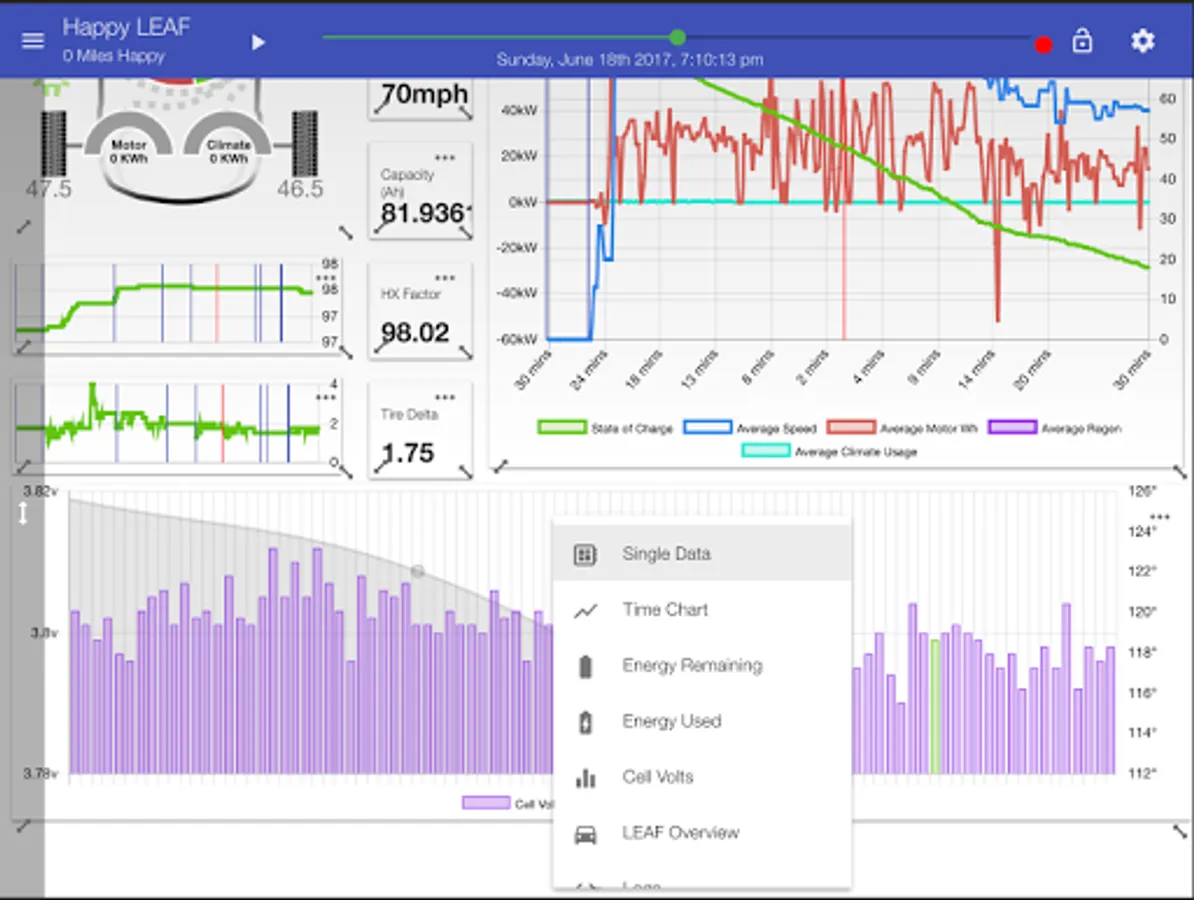Click the vertical resize arrow on cell chart

coord(24,513)
